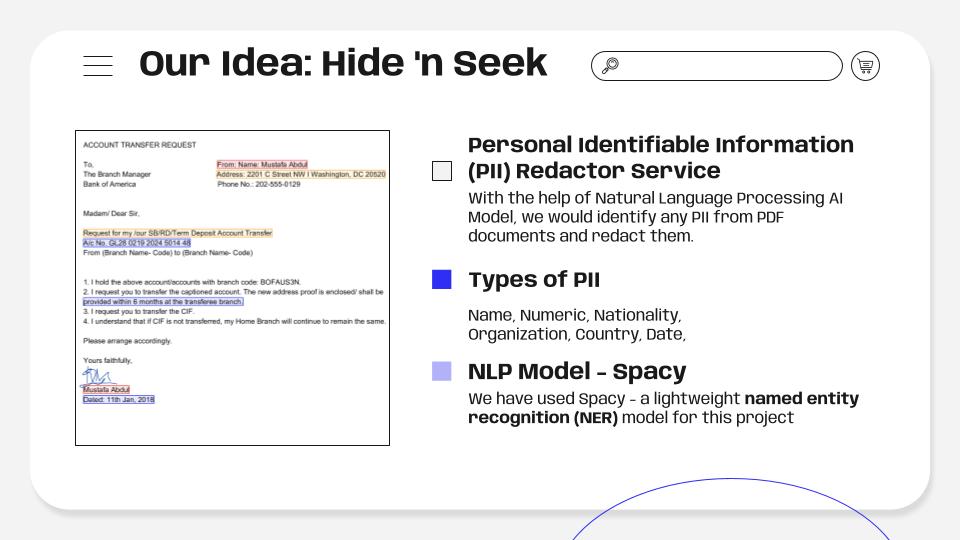The image size is (960, 540).
Task: Click highlighted 'From: Name: Mustafa Abdul' line
Action: 262,164
